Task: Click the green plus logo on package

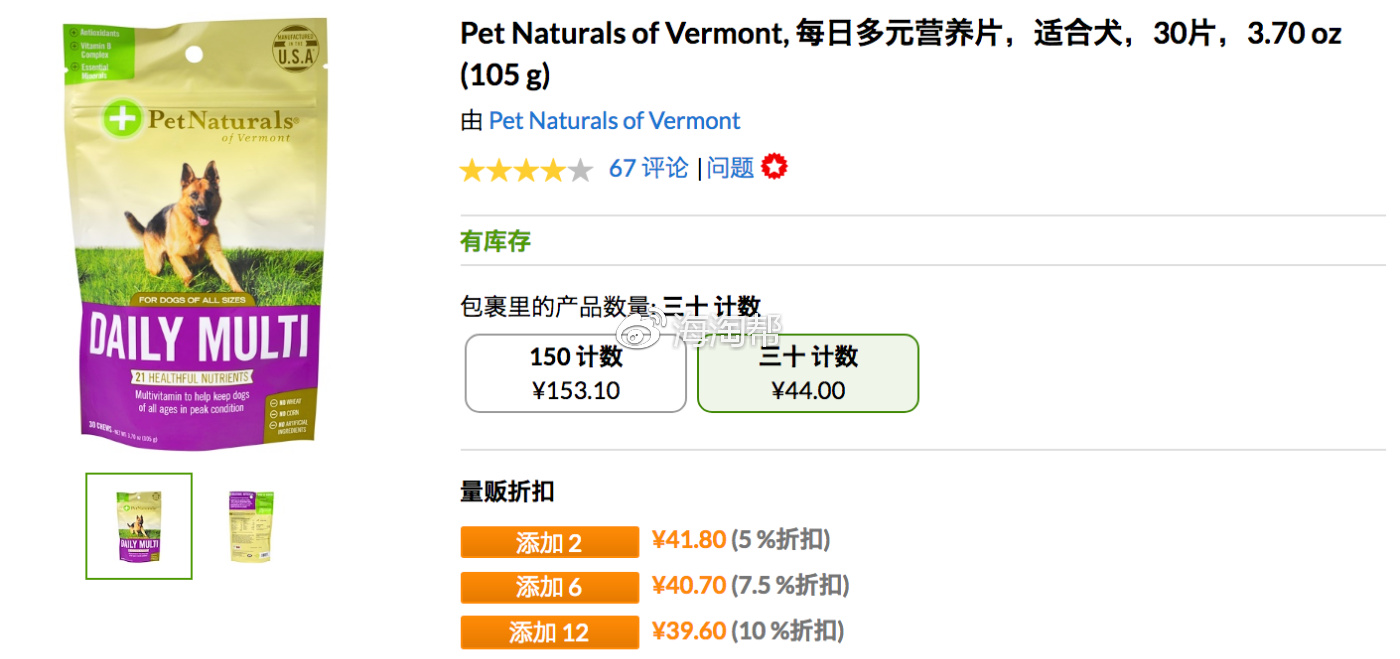Action: point(121,118)
